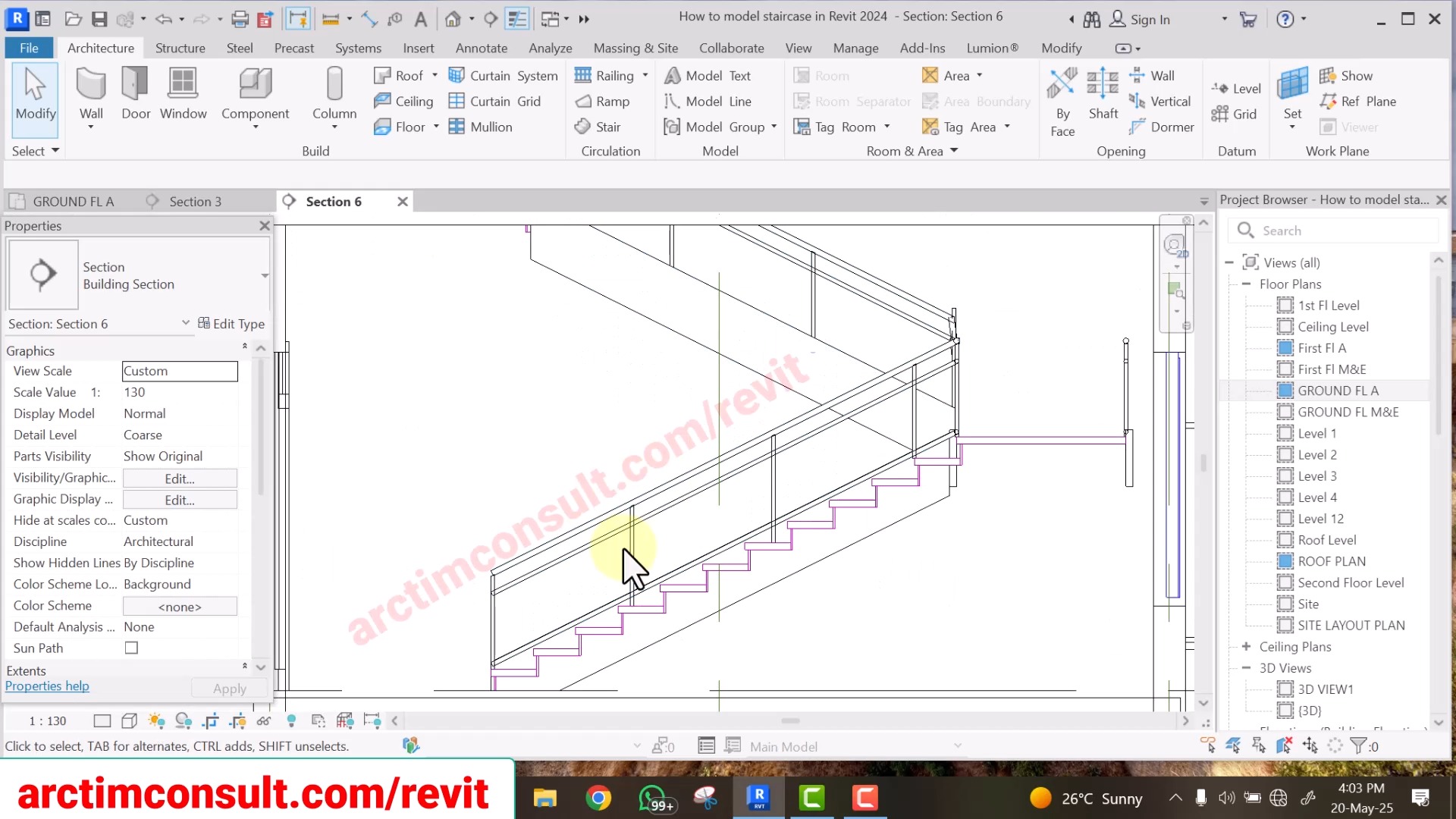Screen dimensions: 1456x819
Task: Toggle shadows in view control bar
Action: (x=184, y=720)
